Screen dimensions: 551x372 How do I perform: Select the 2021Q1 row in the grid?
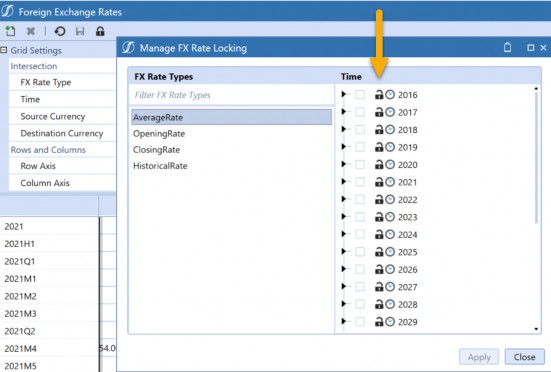(x=49, y=261)
